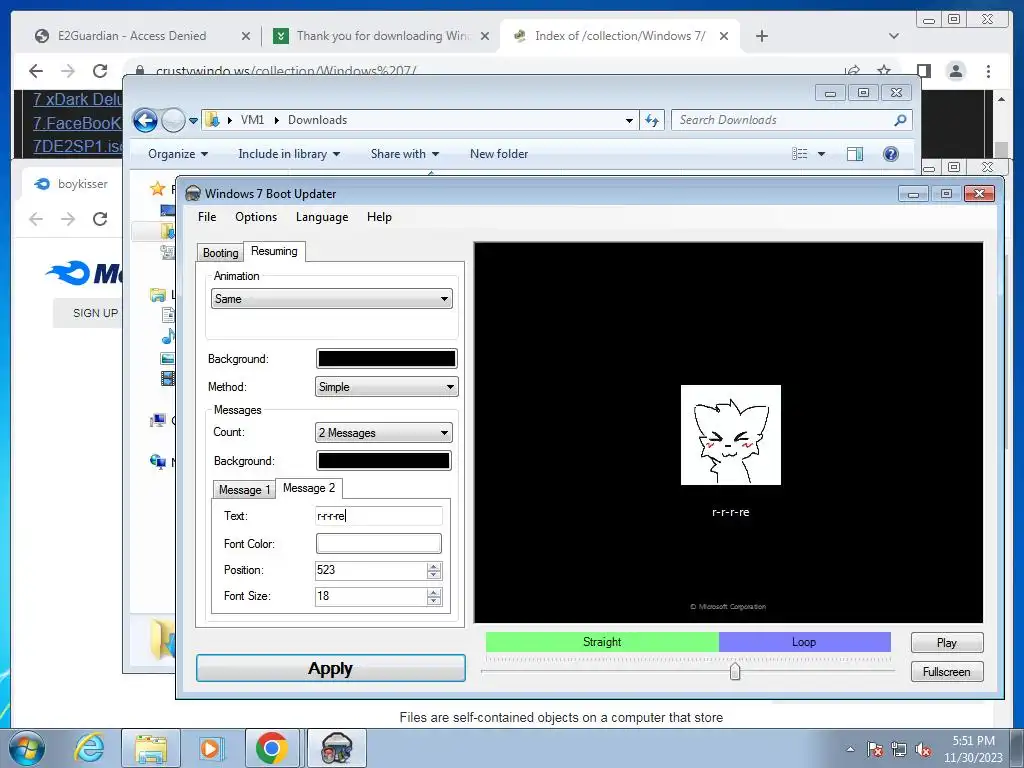Decrease Font Size with the down arrow
Screen dimensions: 1024x768
(x=434, y=601)
